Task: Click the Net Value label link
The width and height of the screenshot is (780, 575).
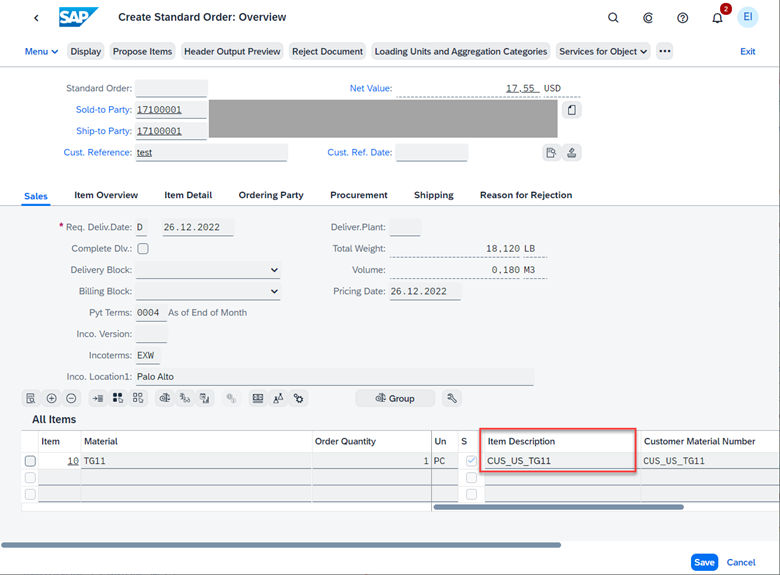Action: click(371, 88)
